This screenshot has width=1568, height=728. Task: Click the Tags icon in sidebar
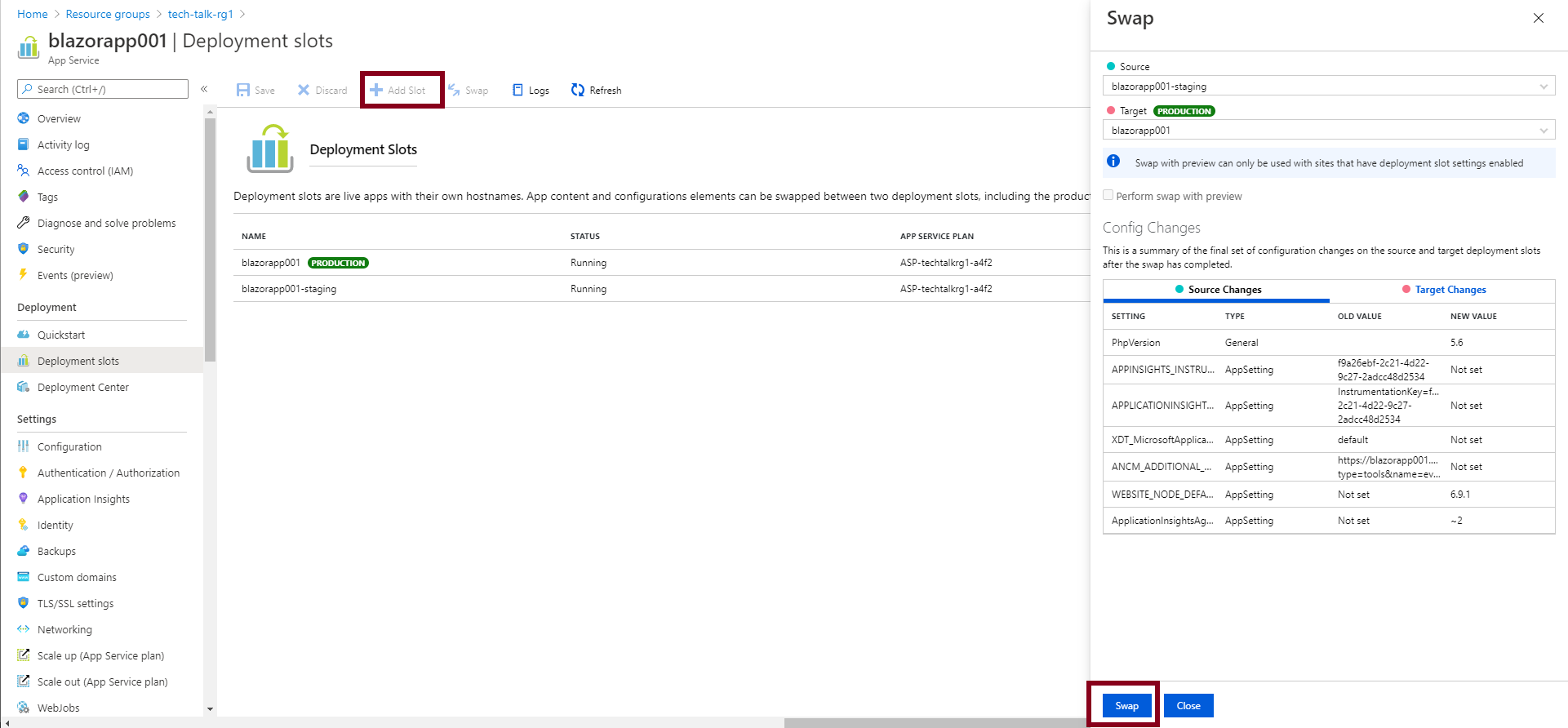[x=24, y=197]
